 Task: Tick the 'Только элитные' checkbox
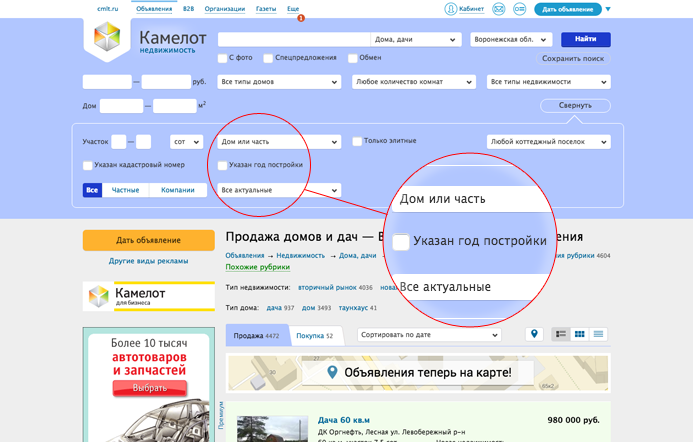(x=357, y=142)
